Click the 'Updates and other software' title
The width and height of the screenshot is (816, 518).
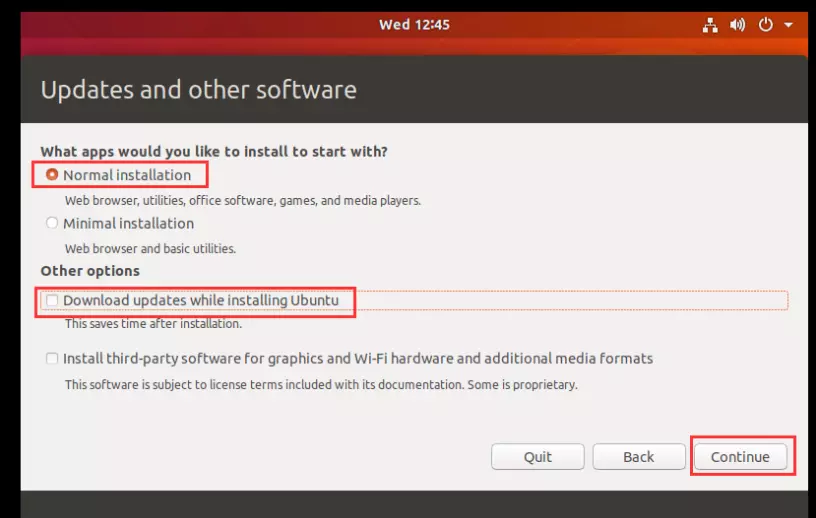pos(199,90)
